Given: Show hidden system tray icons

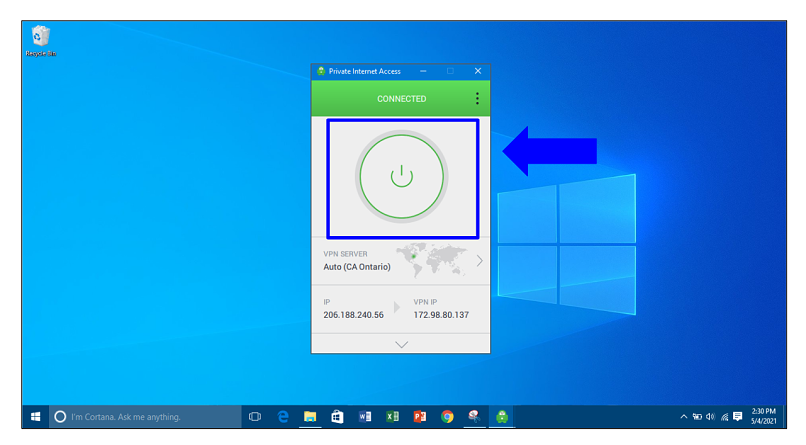Looking at the screenshot, I should (684, 417).
